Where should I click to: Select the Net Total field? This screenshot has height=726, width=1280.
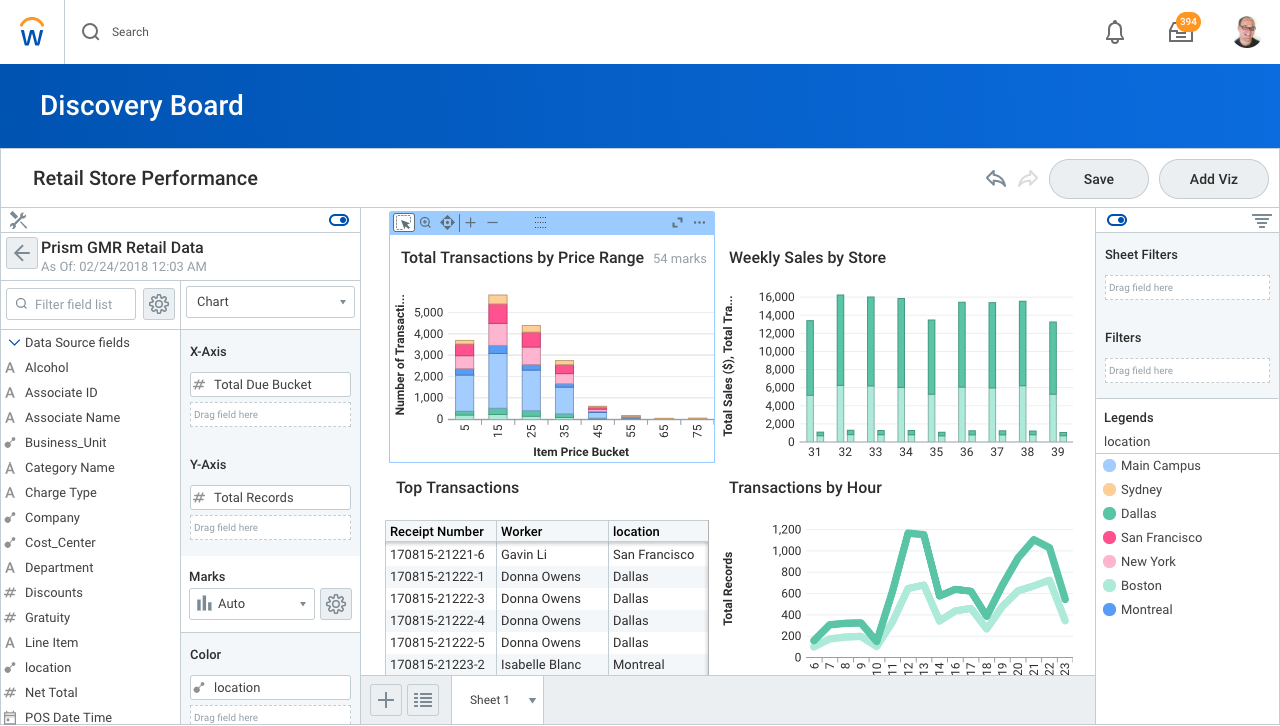tap(51, 693)
